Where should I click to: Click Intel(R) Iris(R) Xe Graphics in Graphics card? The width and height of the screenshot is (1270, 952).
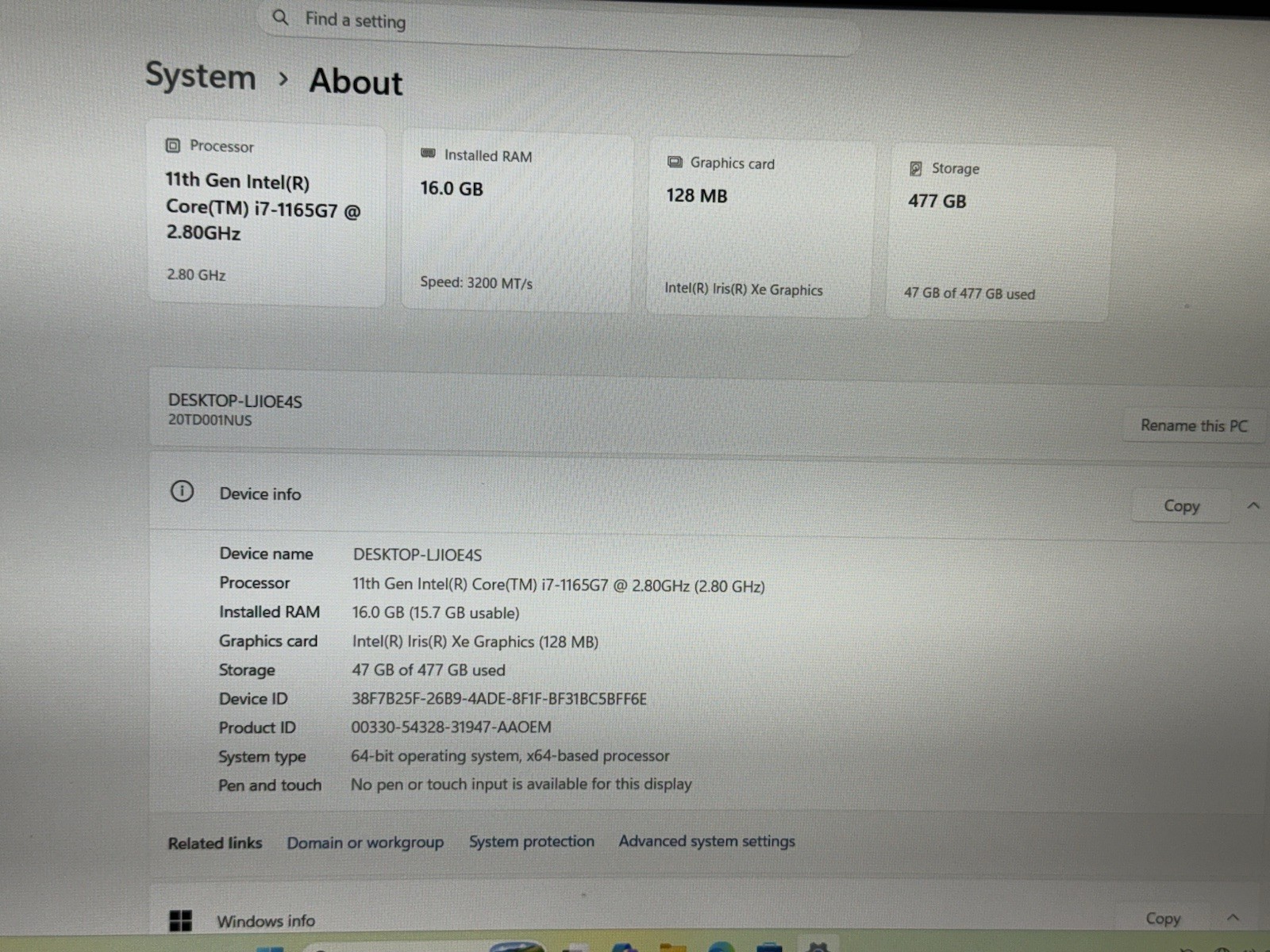pos(743,289)
